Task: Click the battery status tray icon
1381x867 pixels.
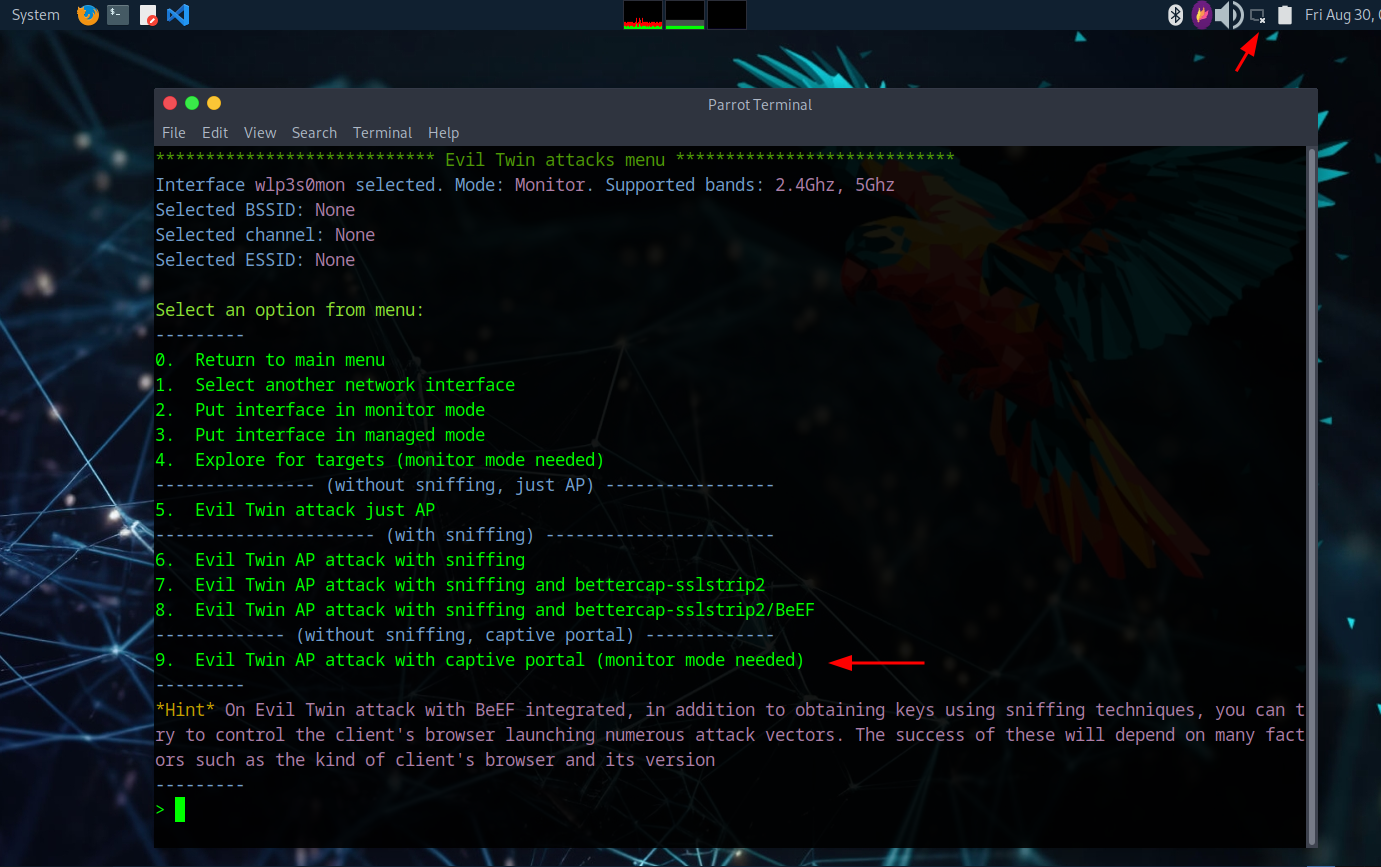Action: point(1285,15)
